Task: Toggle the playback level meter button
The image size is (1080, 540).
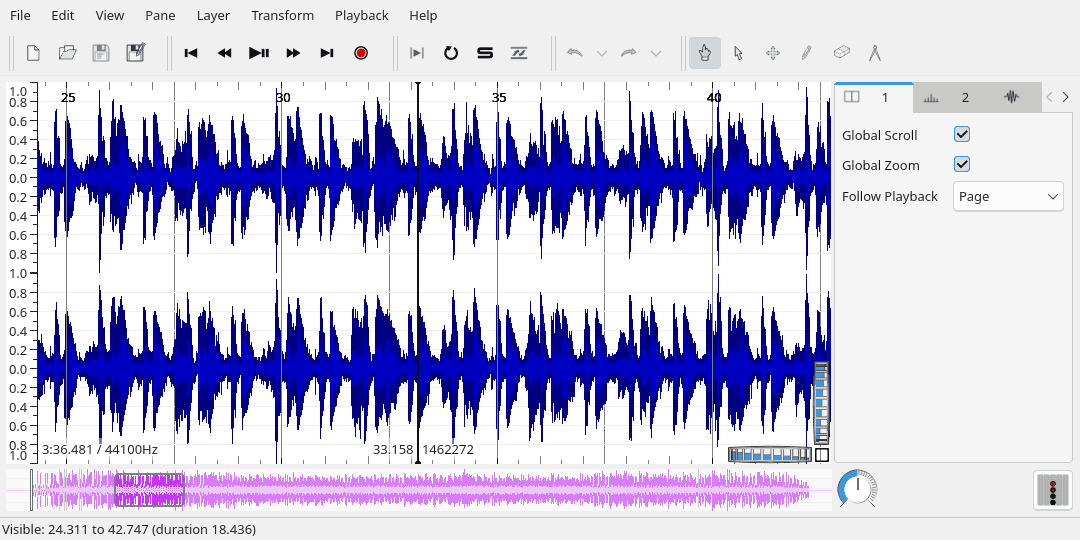Action: [x=1052, y=490]
